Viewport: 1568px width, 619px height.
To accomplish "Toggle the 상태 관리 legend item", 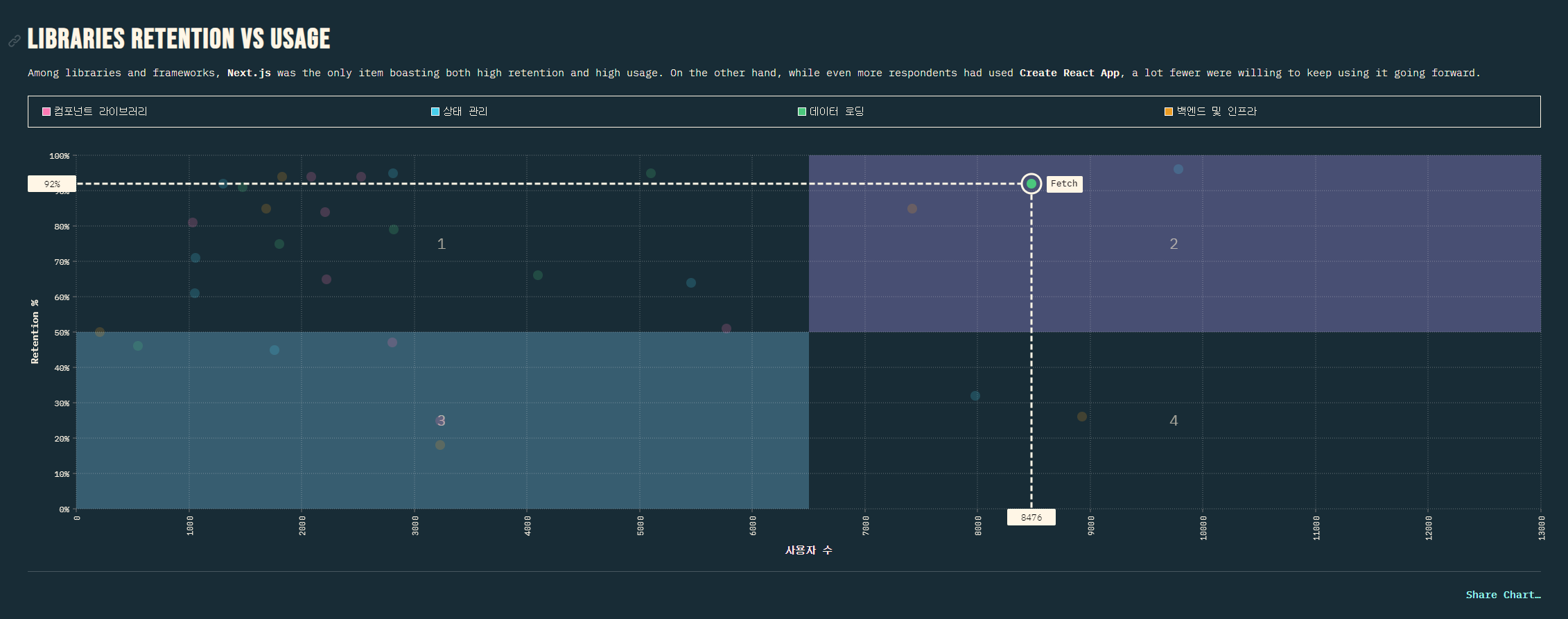I will (460, 112).
